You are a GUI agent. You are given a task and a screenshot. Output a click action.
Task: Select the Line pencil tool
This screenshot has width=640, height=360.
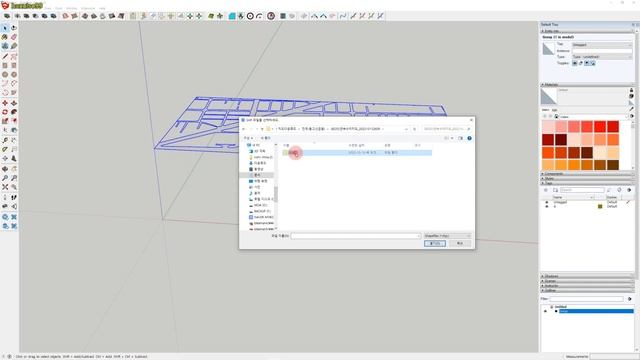point(5,56)
